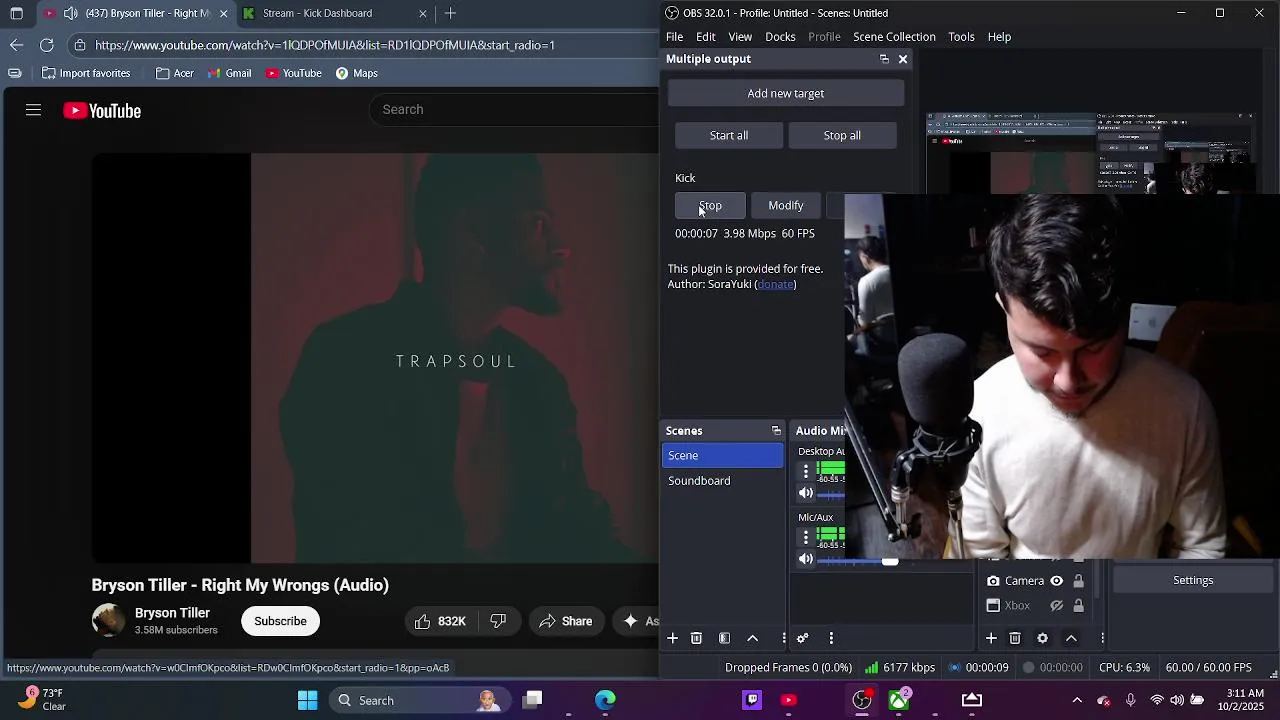
Task: Move scene up with Scenes arrow icon
Action: click(x=753, y=638)
